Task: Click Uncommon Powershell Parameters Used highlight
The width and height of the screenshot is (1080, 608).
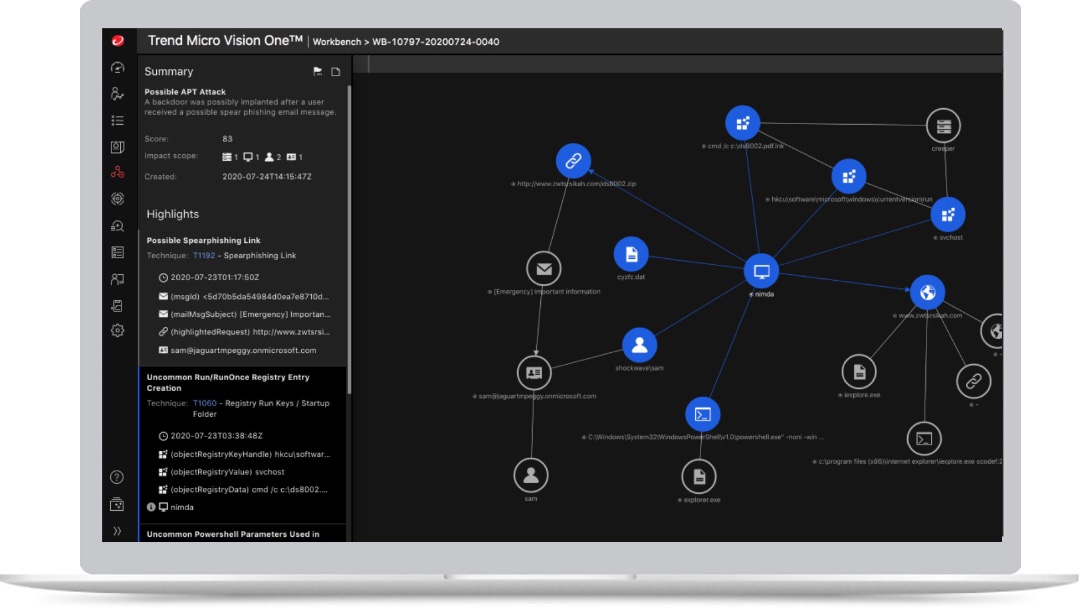Action: pos(233,534)
